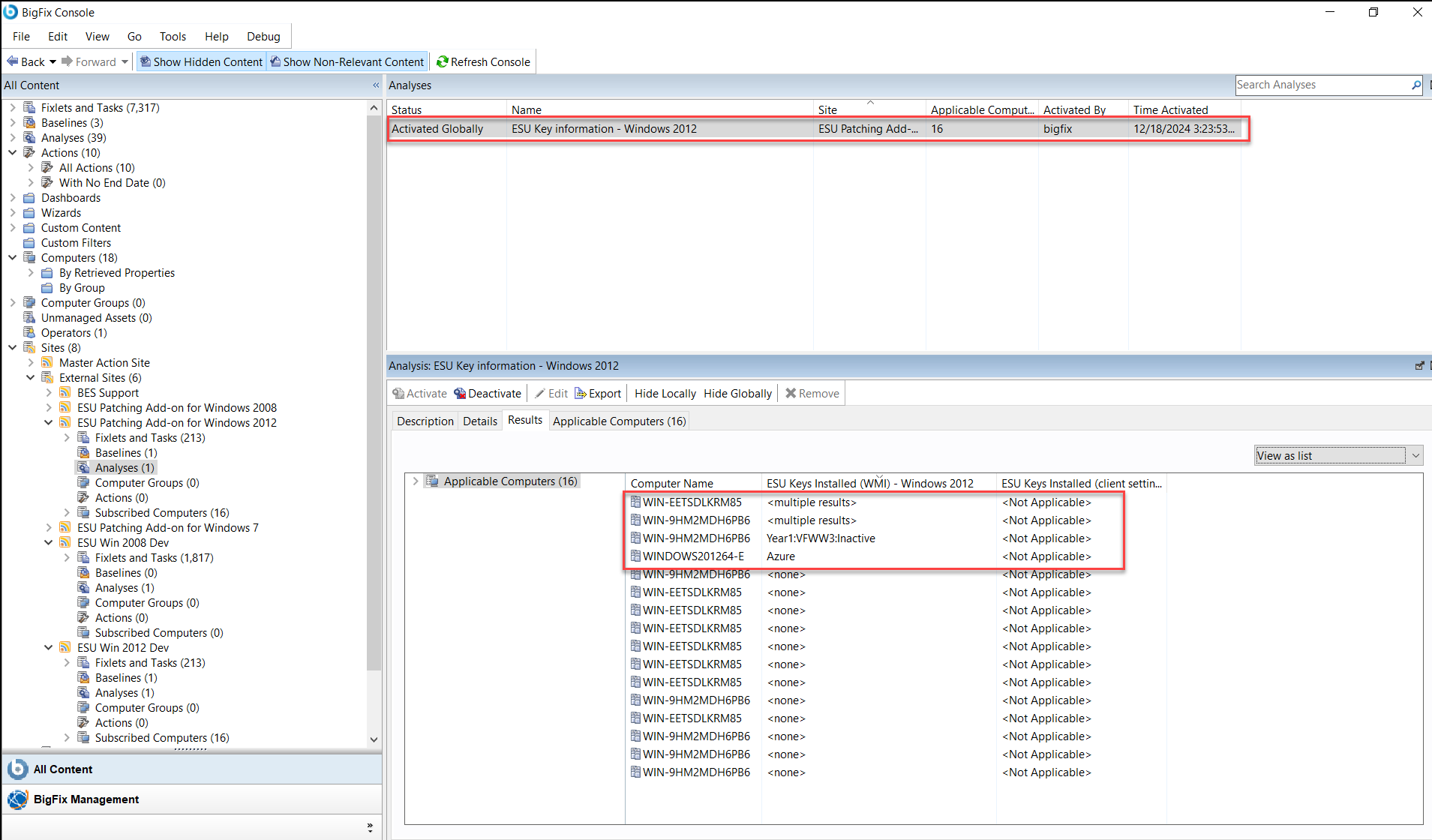The height and width of the screenshot is (840, 1432).
Task: Click the All Content domain icon
Action: pos(17,769)
